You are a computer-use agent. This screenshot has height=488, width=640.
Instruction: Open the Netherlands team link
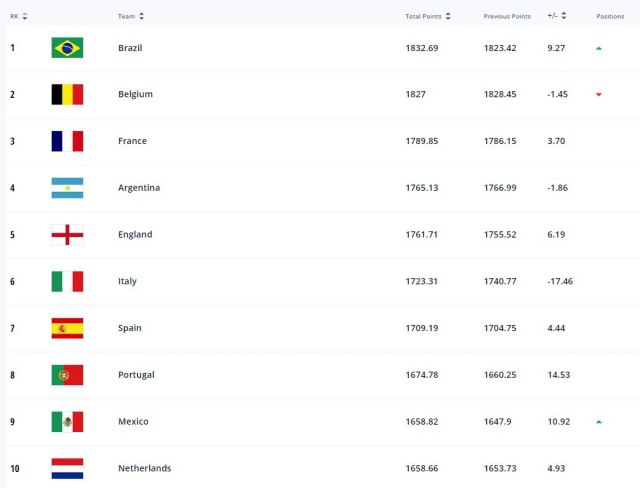click(144, 468)
